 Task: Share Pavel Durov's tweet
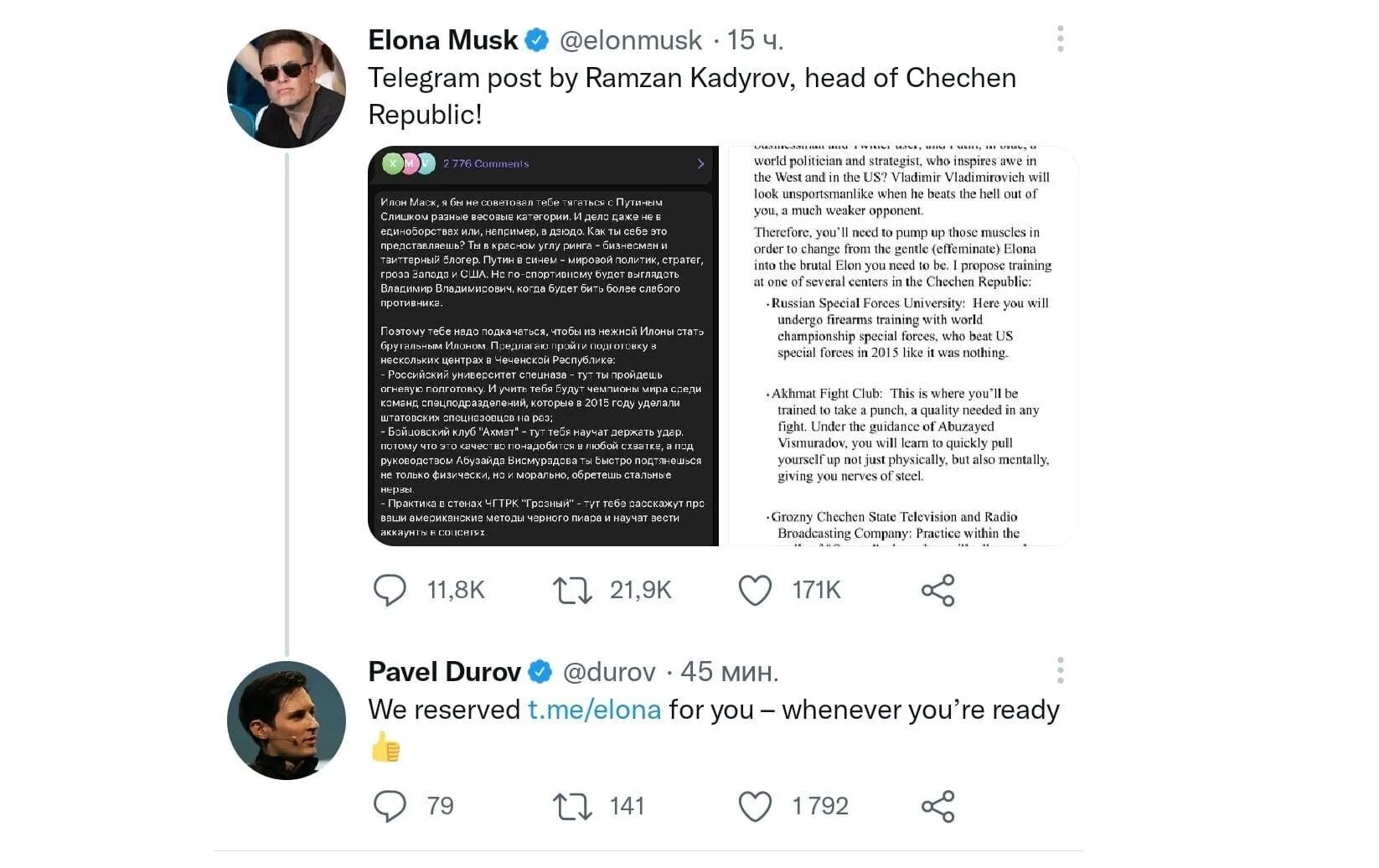[937, 806]
